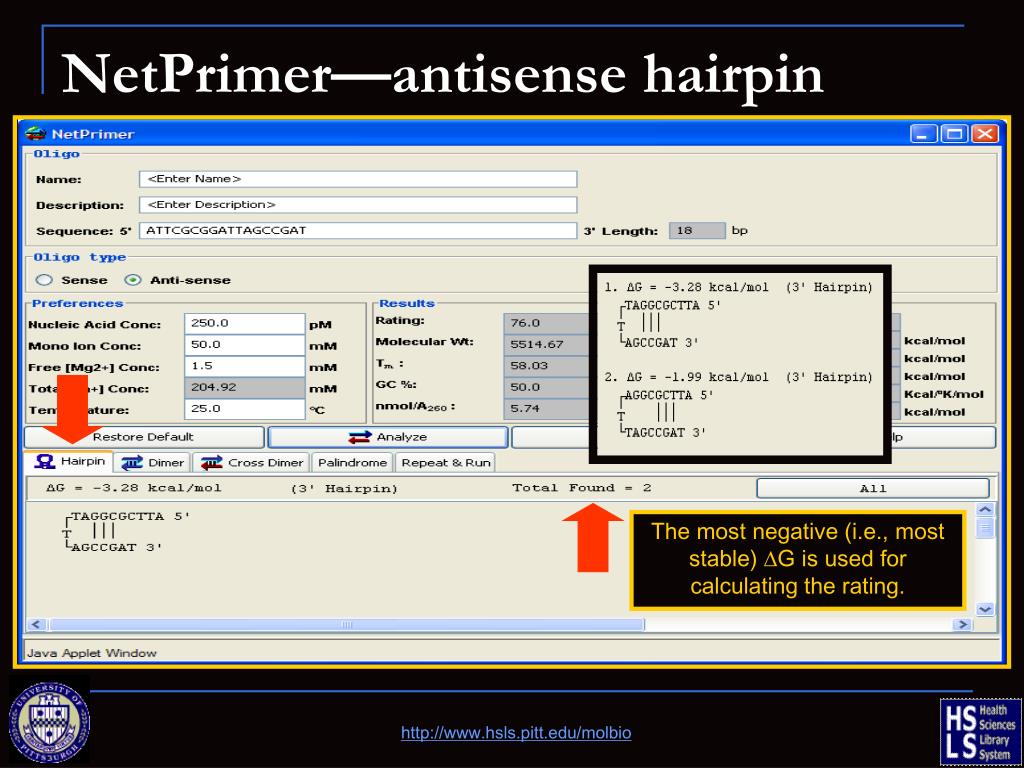Run the Analyze button
1024x768 pixels.
point(388,437)
